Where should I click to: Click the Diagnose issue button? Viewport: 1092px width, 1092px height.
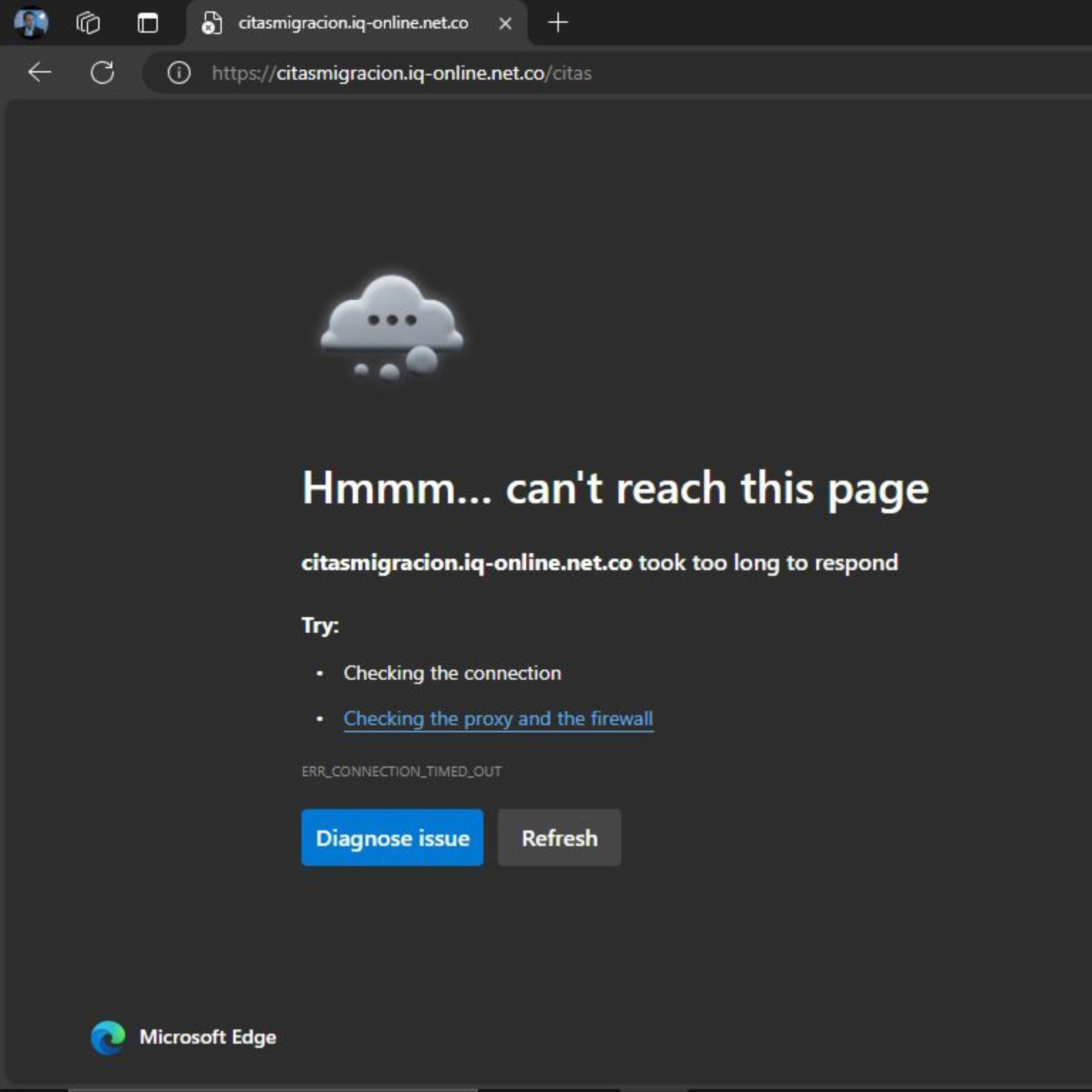tap(392, 838)
